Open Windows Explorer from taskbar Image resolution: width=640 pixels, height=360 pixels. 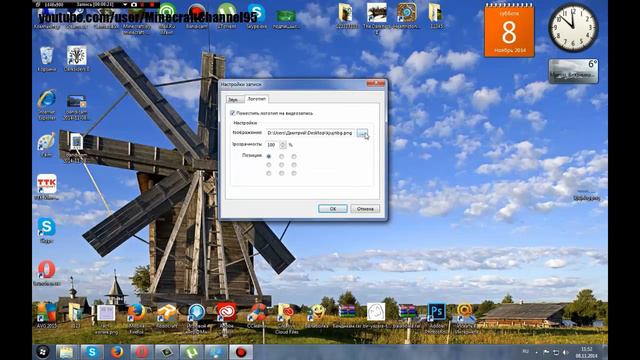67,352
